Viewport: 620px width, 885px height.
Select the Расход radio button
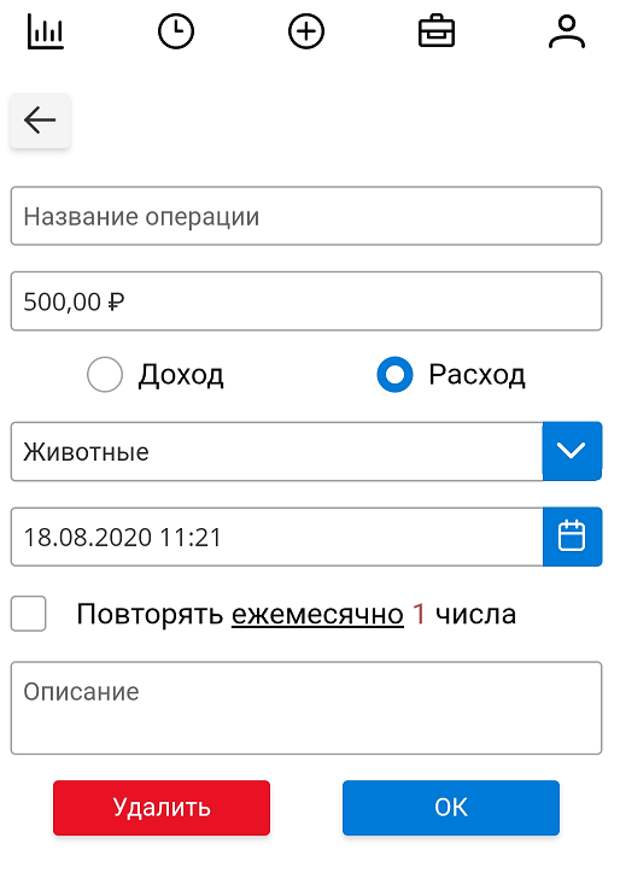point(395,374)
